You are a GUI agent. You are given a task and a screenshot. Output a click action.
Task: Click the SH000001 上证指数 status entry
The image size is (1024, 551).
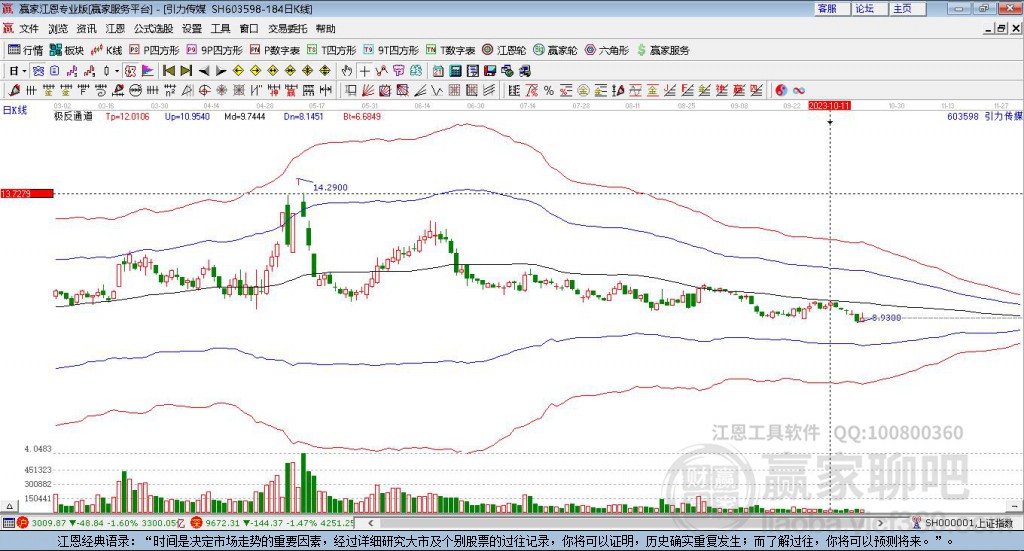(x=963, y=523)
